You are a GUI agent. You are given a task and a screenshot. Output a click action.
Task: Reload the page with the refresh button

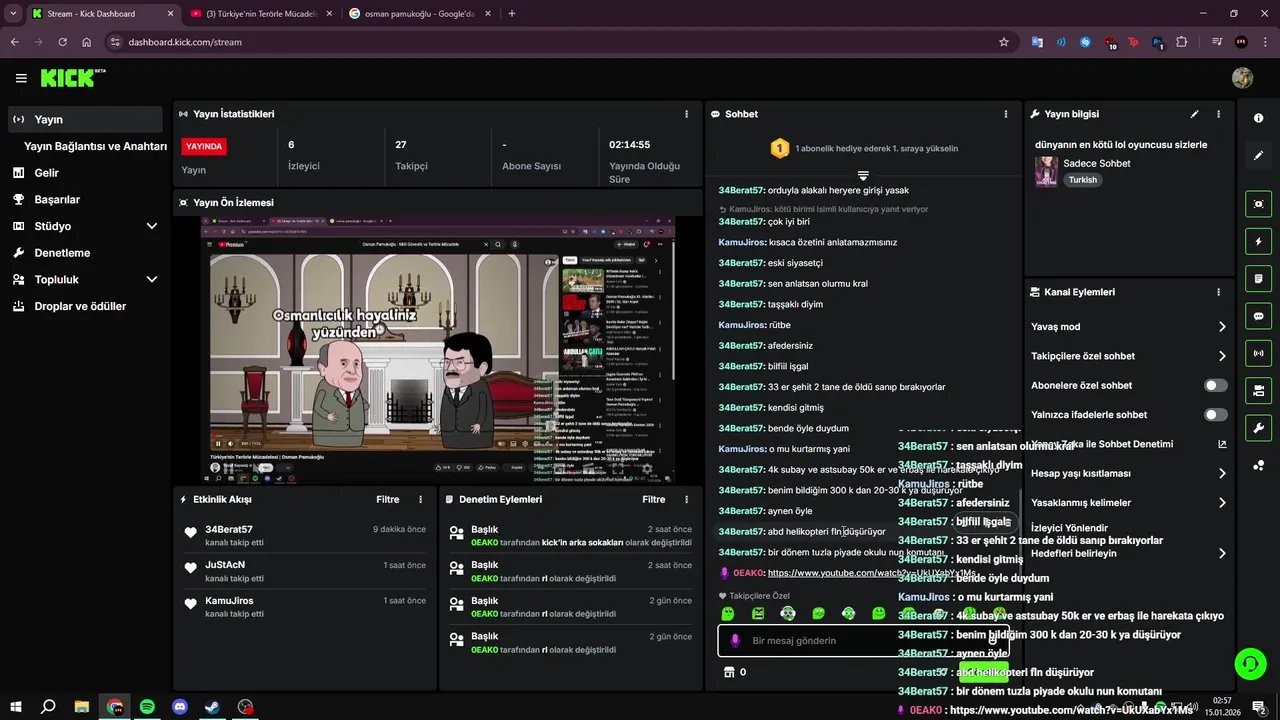coord(62,42)
